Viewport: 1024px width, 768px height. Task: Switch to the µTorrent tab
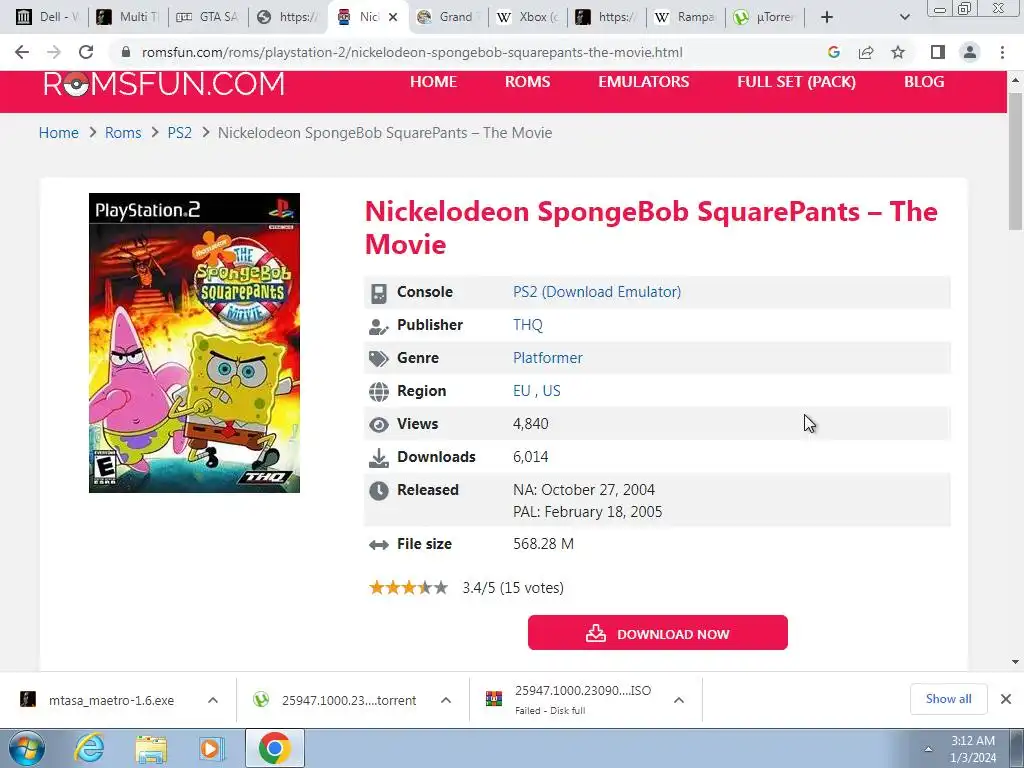(x=765, y=17)
